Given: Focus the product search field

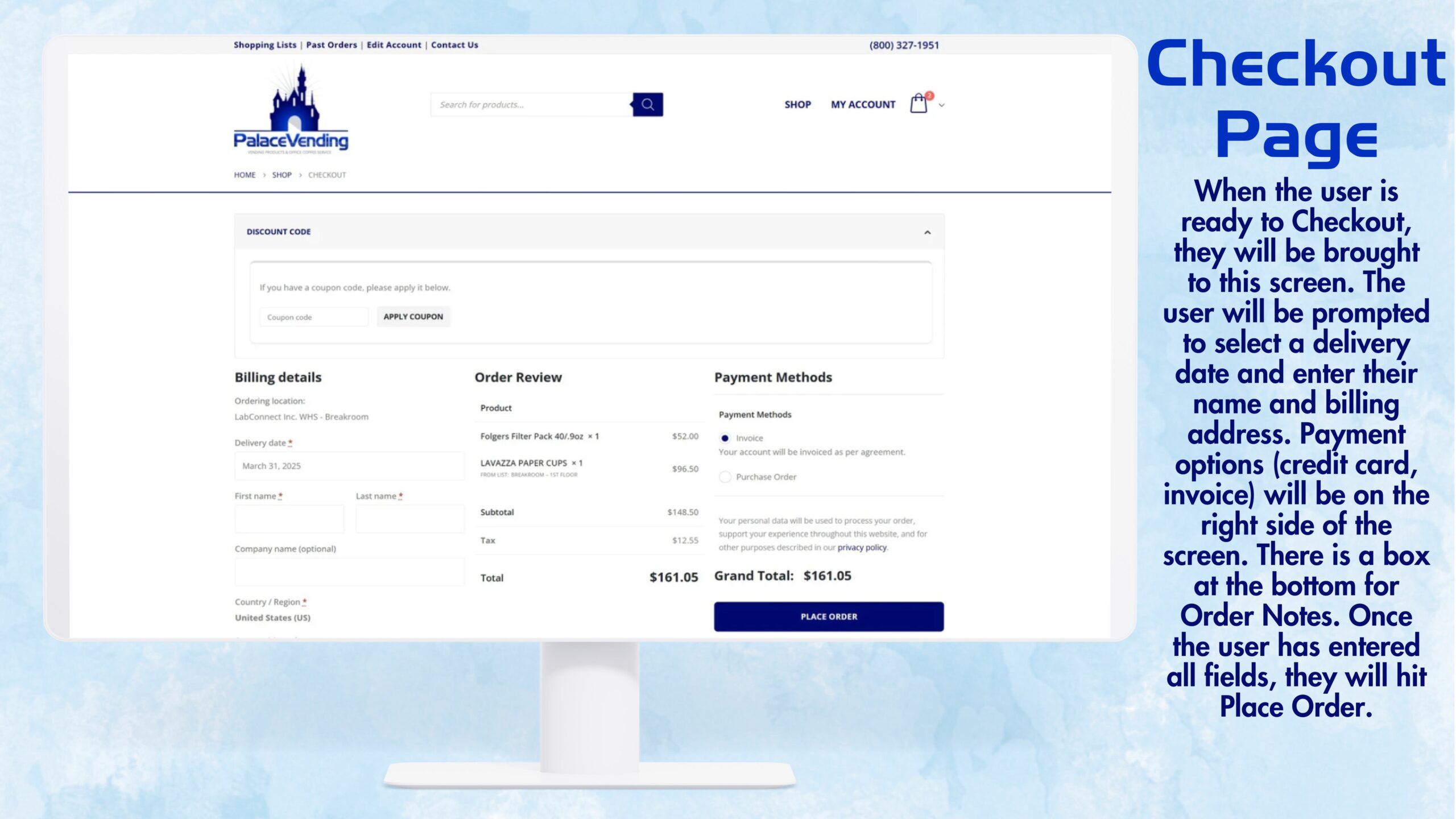Looking at the screenshot, I should click(x=532, y=105).
